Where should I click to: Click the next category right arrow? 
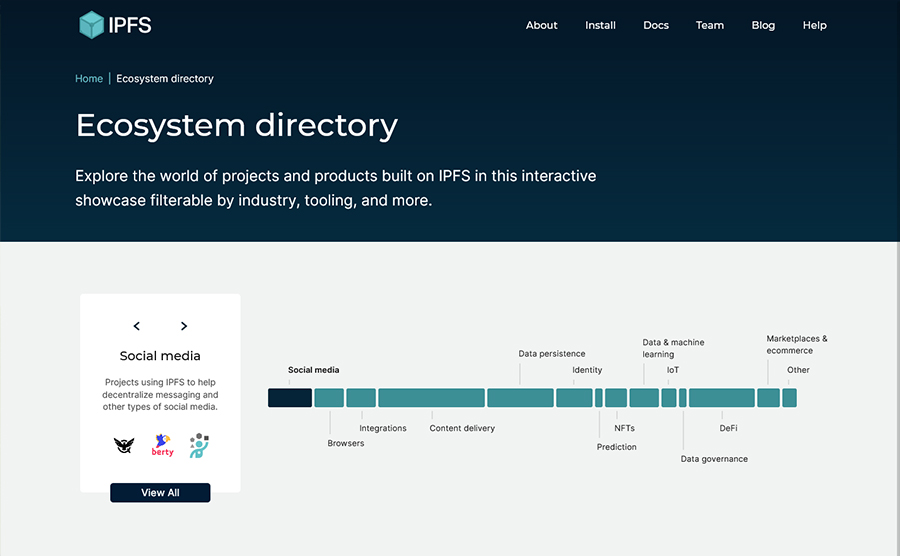(x=184, y=326)
